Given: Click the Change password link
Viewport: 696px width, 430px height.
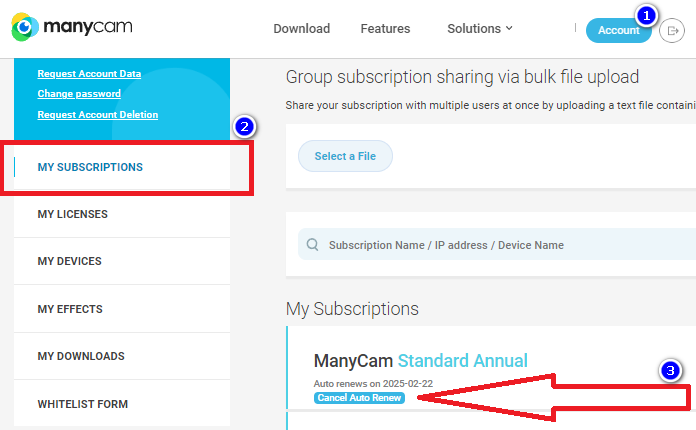Looking at the screenshot, I should pyautogui.click(x=79, y=94).
